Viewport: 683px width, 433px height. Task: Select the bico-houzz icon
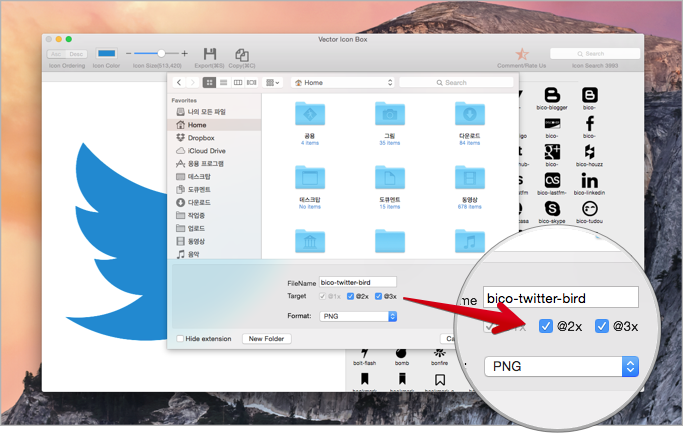pyautogui.click(x=589, y=152)
